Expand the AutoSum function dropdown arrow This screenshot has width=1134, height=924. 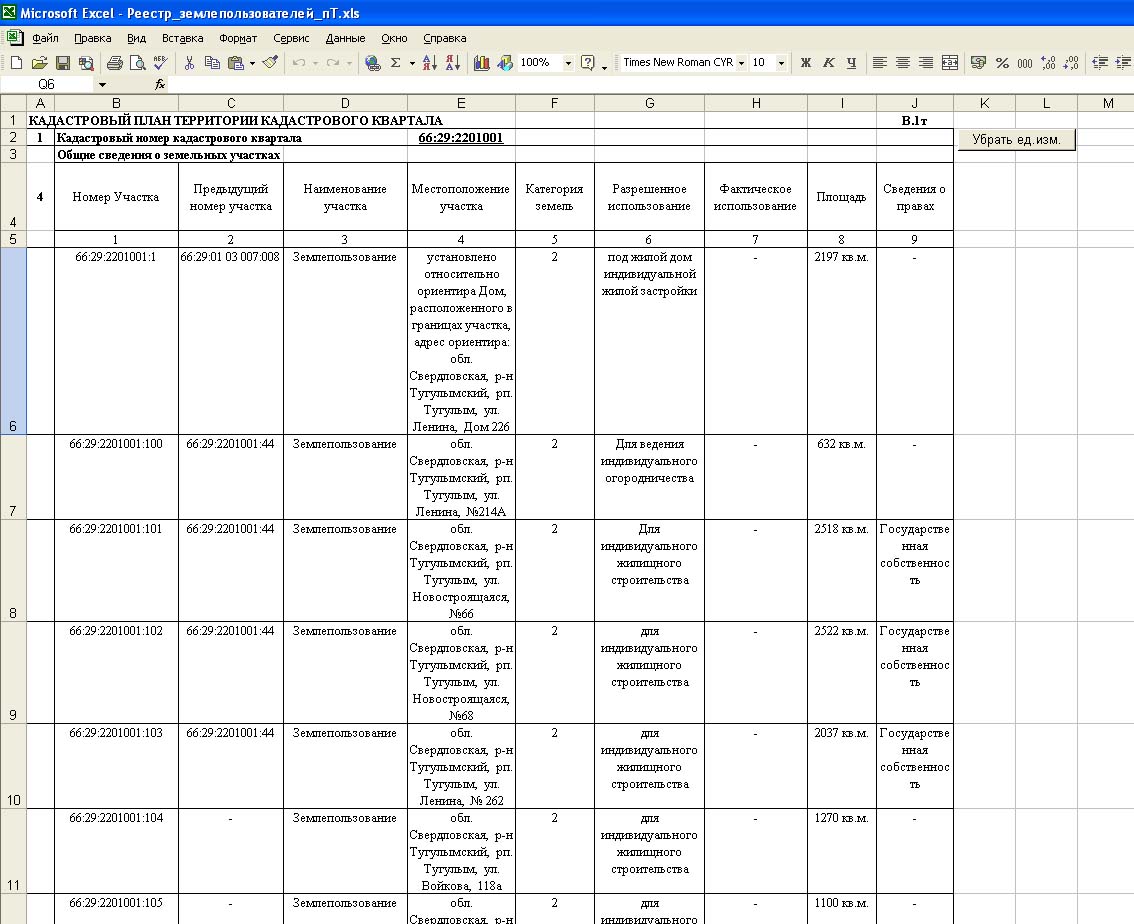(x=412, y=63)
